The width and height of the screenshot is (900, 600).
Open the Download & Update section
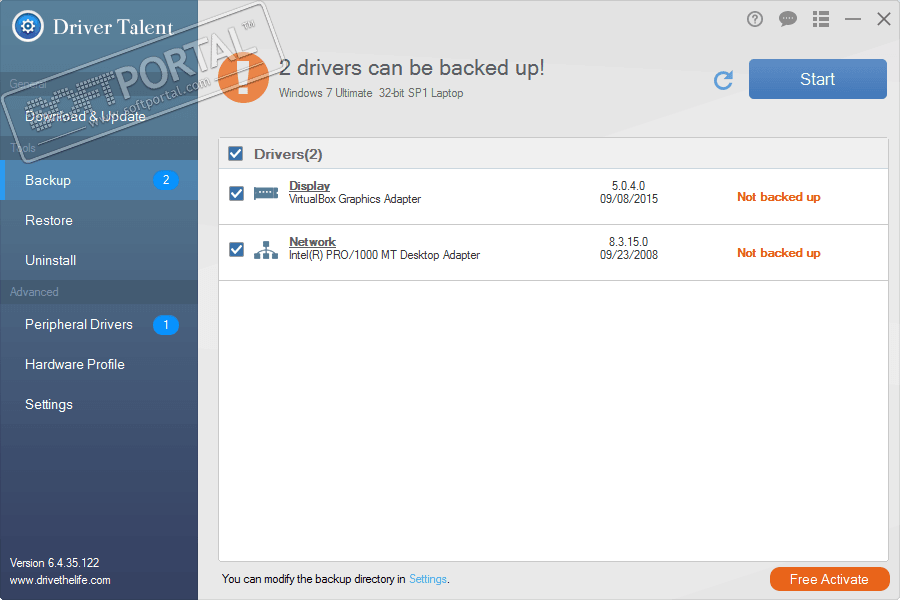click(x=99, y=117)
